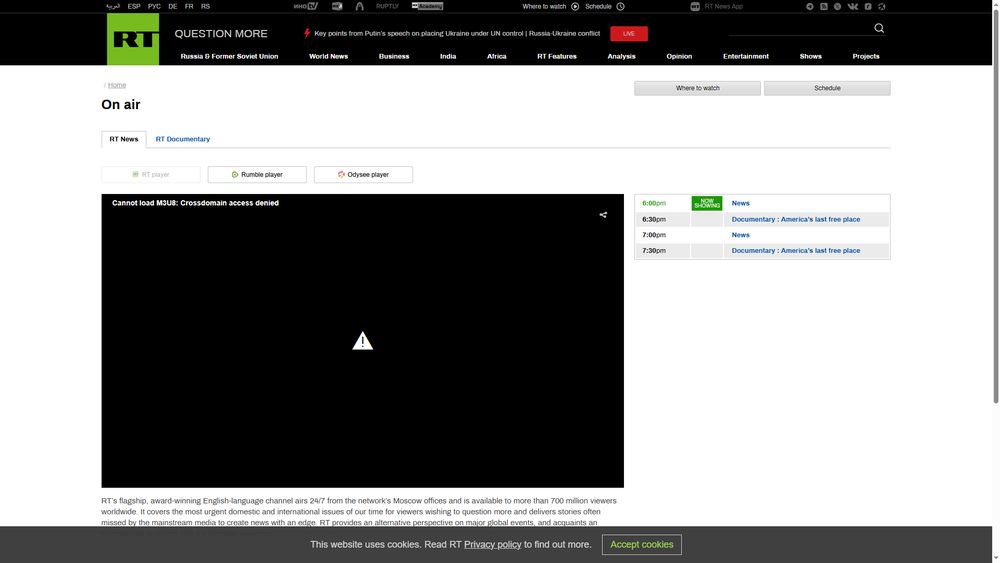Choose the Odysee player
The width and height of the screenshot is (1000, 563).
pos(364,175)
